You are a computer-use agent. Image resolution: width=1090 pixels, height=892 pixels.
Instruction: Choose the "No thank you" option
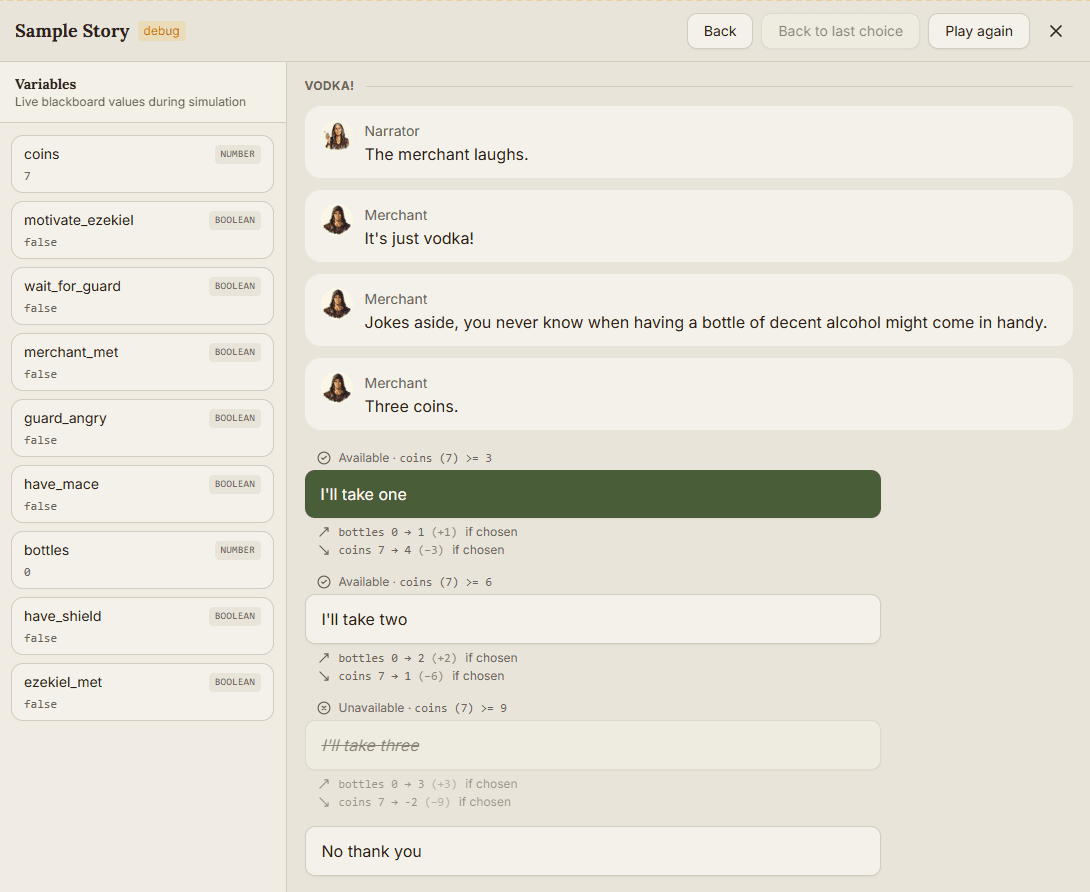[x=592, y=851]
